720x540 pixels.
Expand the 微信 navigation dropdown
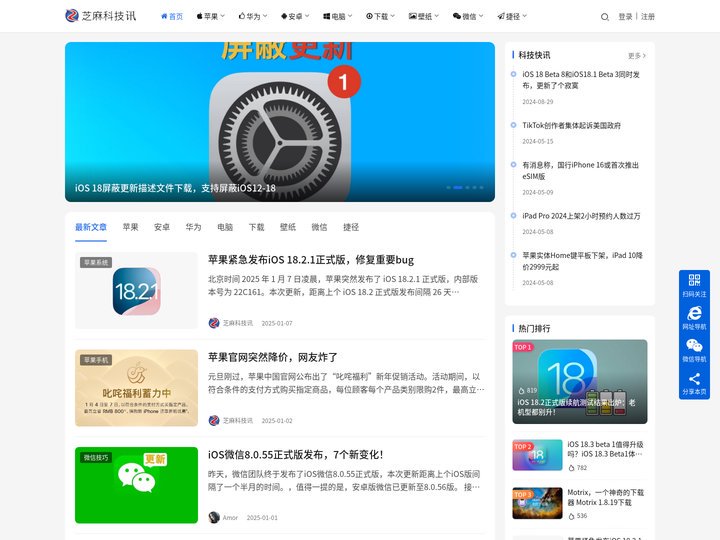(468, 17)
